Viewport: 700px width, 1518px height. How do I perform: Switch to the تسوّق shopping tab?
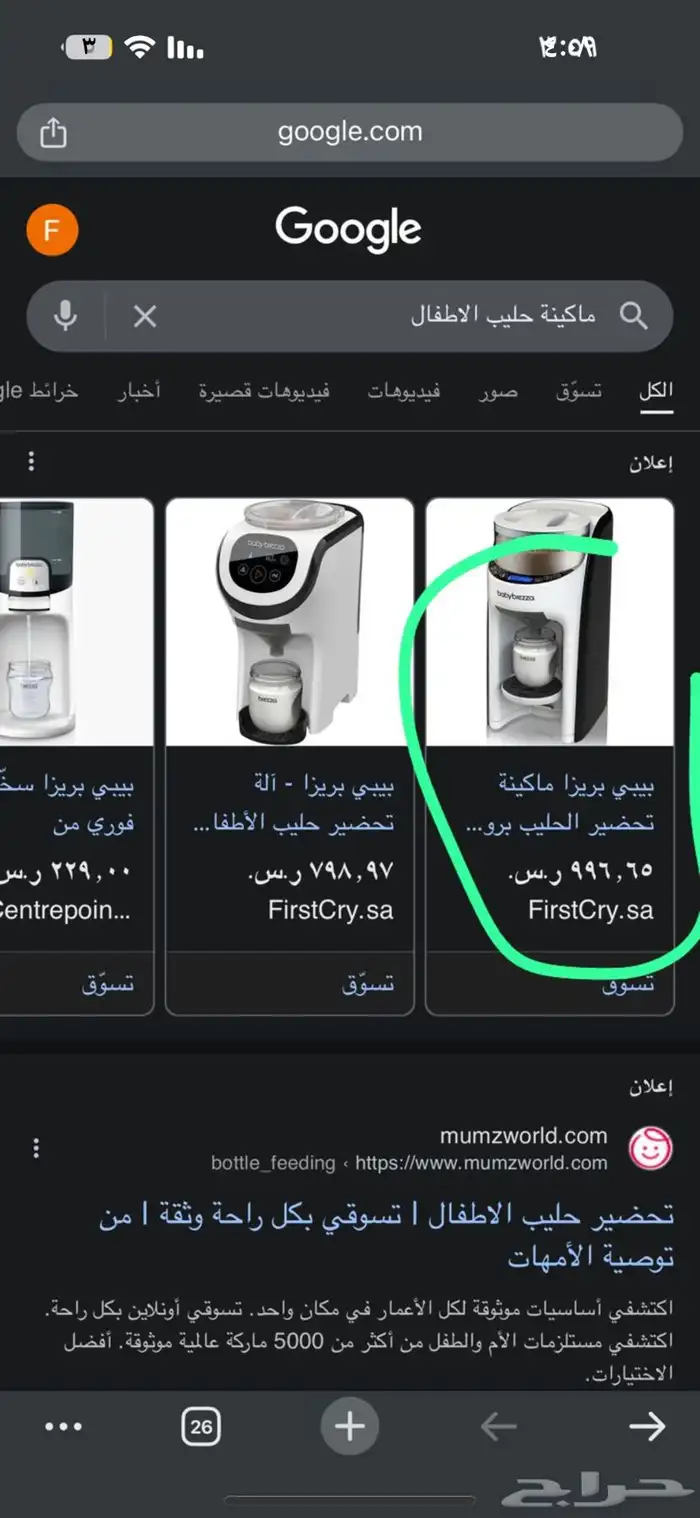tap(579, 391)
